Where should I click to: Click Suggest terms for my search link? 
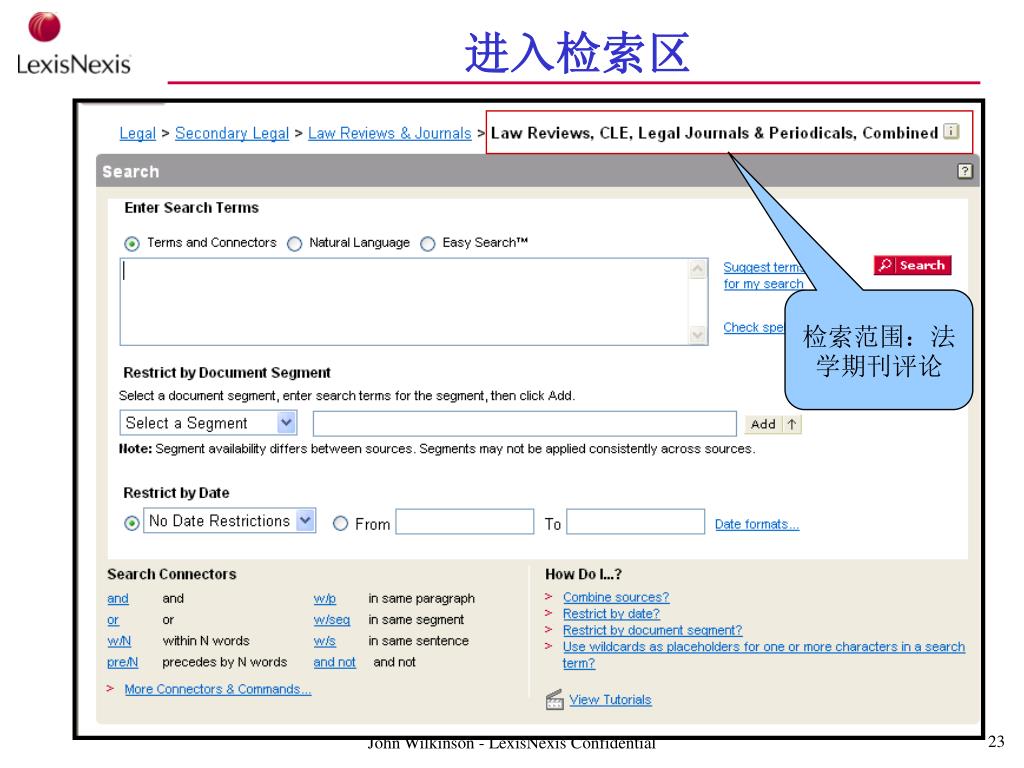coord(763,276)
